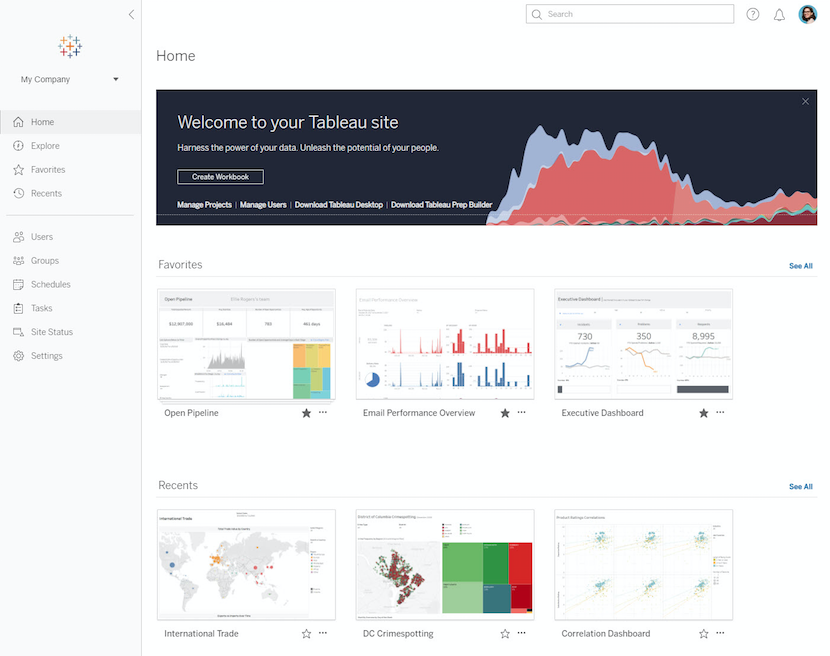The height and width of the screenshot is (656, 830).
Task: Open the Explore compass icon
Action: point(19,146)
